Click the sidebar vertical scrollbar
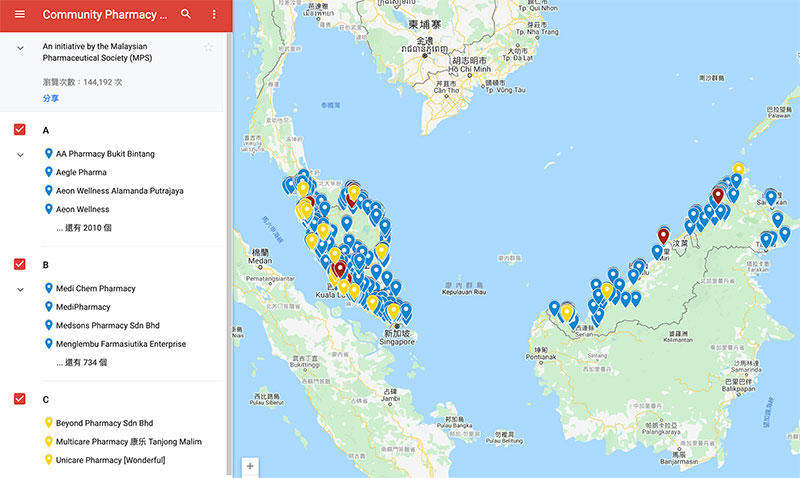Image resolution: width=800 pixels, height=478 pixels. [229, 255]
